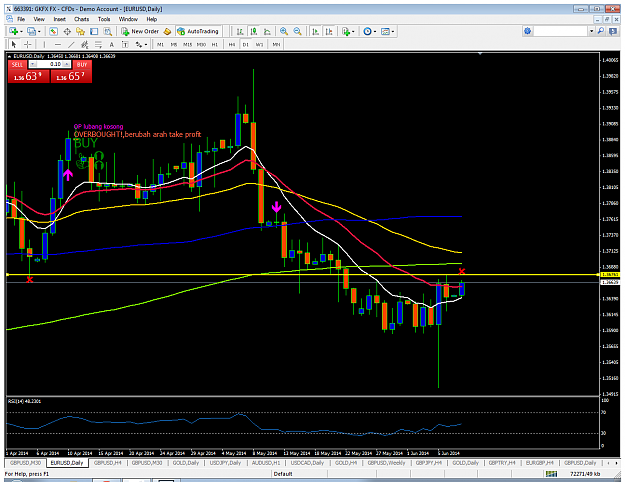
Task: Toggle Line Chart display mode
Action: [x=267, y=31]
